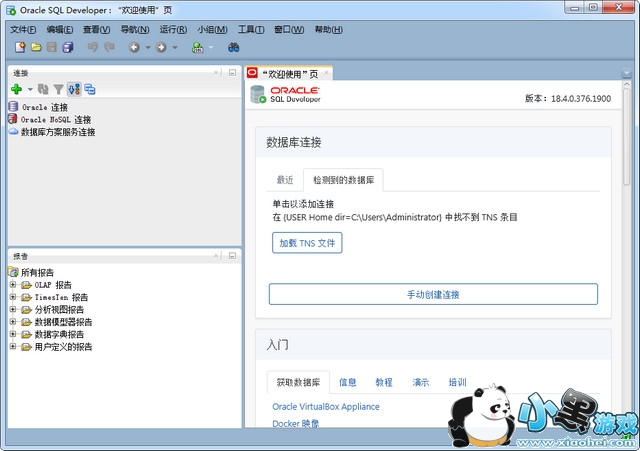Open the 帮助(H) menu
The image size is (640, 451).
[x=329, y=29]
